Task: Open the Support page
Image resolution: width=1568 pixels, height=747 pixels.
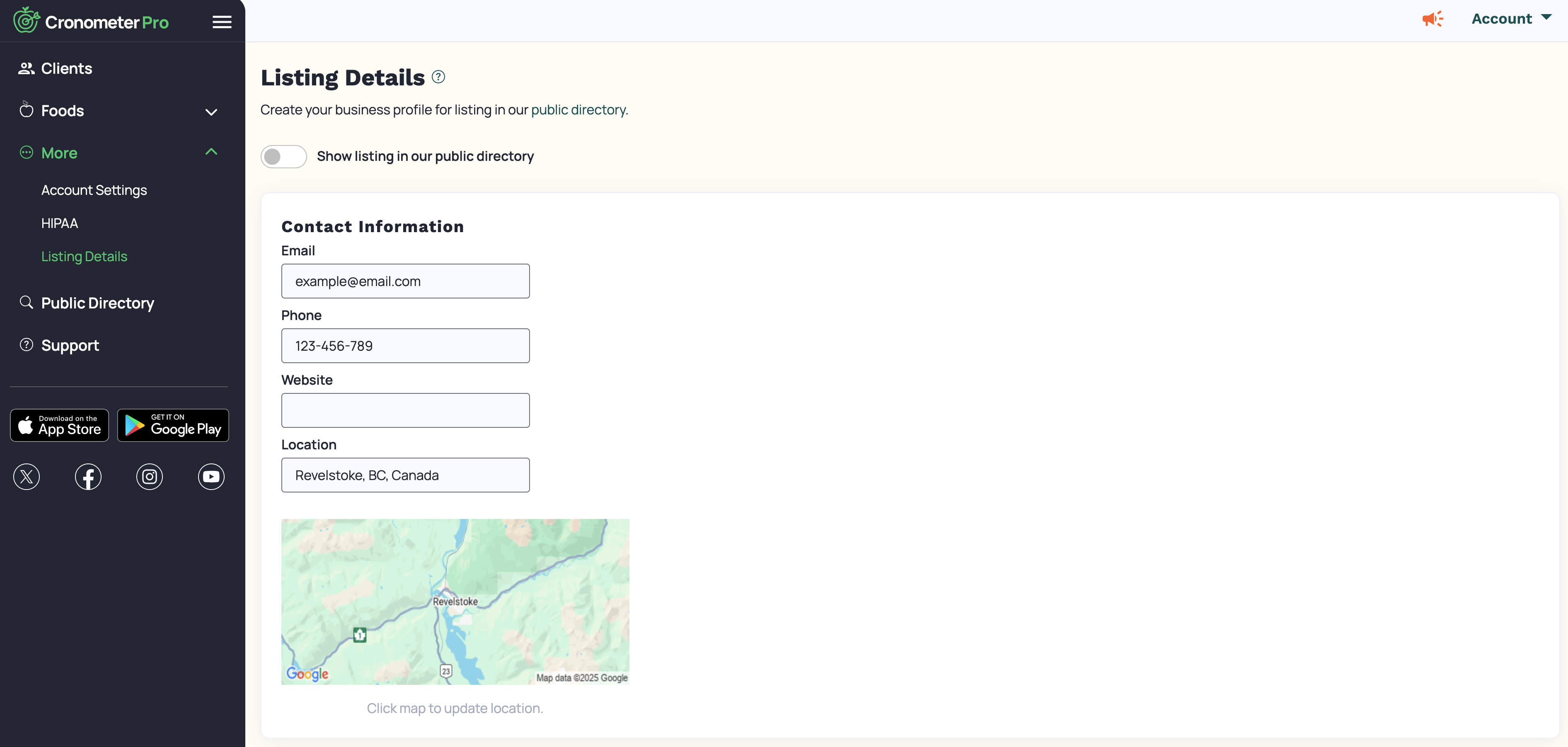Action: pos(70,345)
